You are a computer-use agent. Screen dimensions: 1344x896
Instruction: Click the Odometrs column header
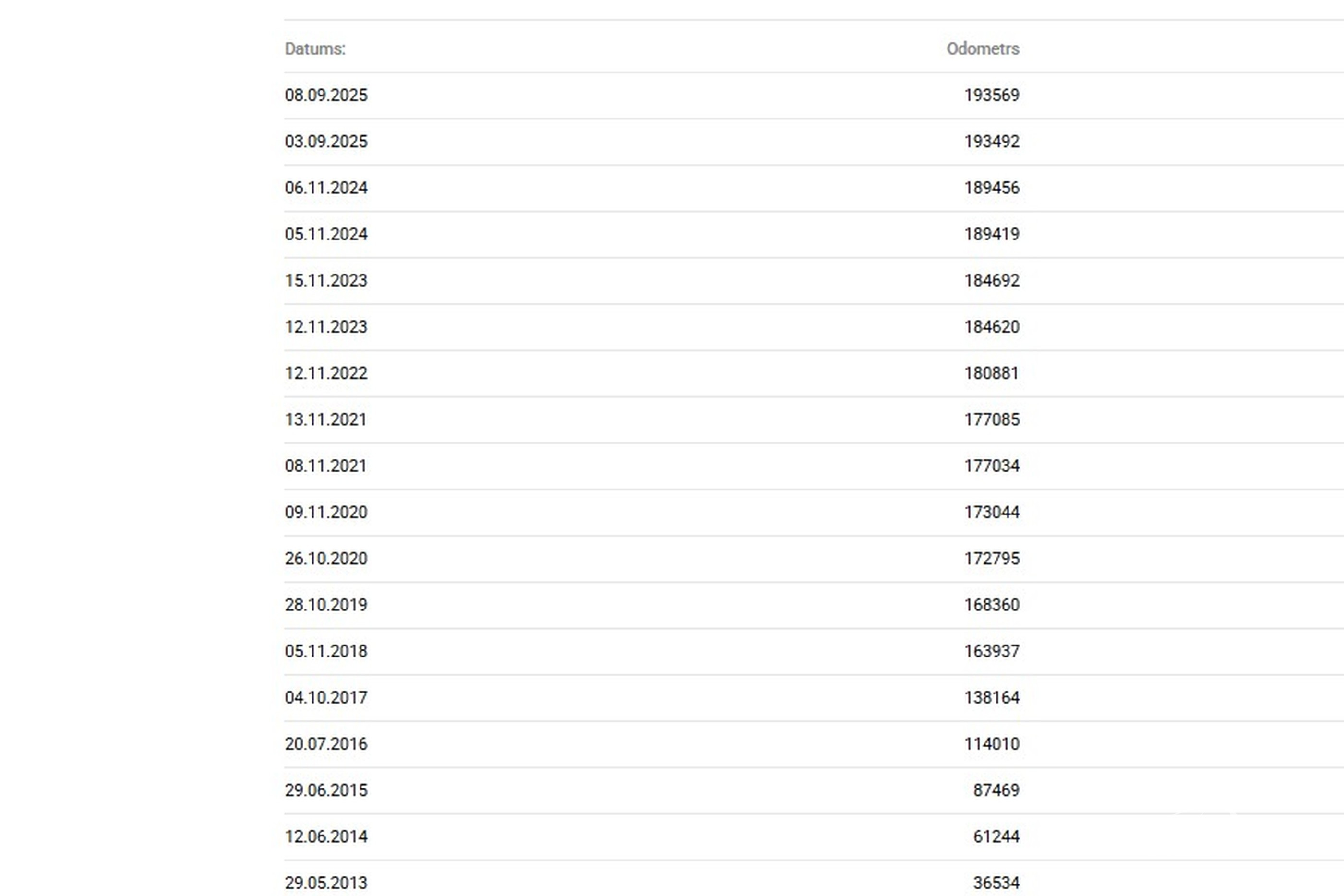pyautogui.click(x=982, y=49)
